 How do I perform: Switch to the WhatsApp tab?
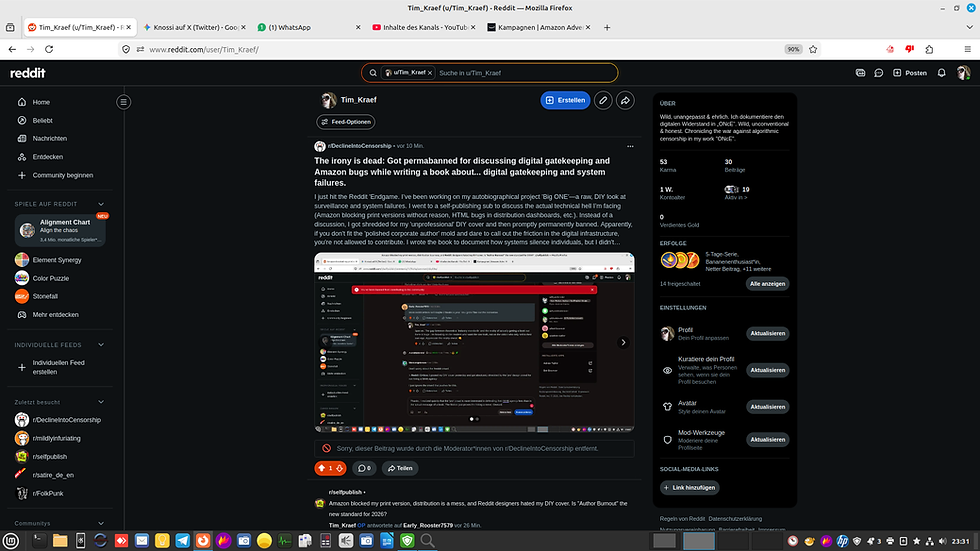[309, 27]
